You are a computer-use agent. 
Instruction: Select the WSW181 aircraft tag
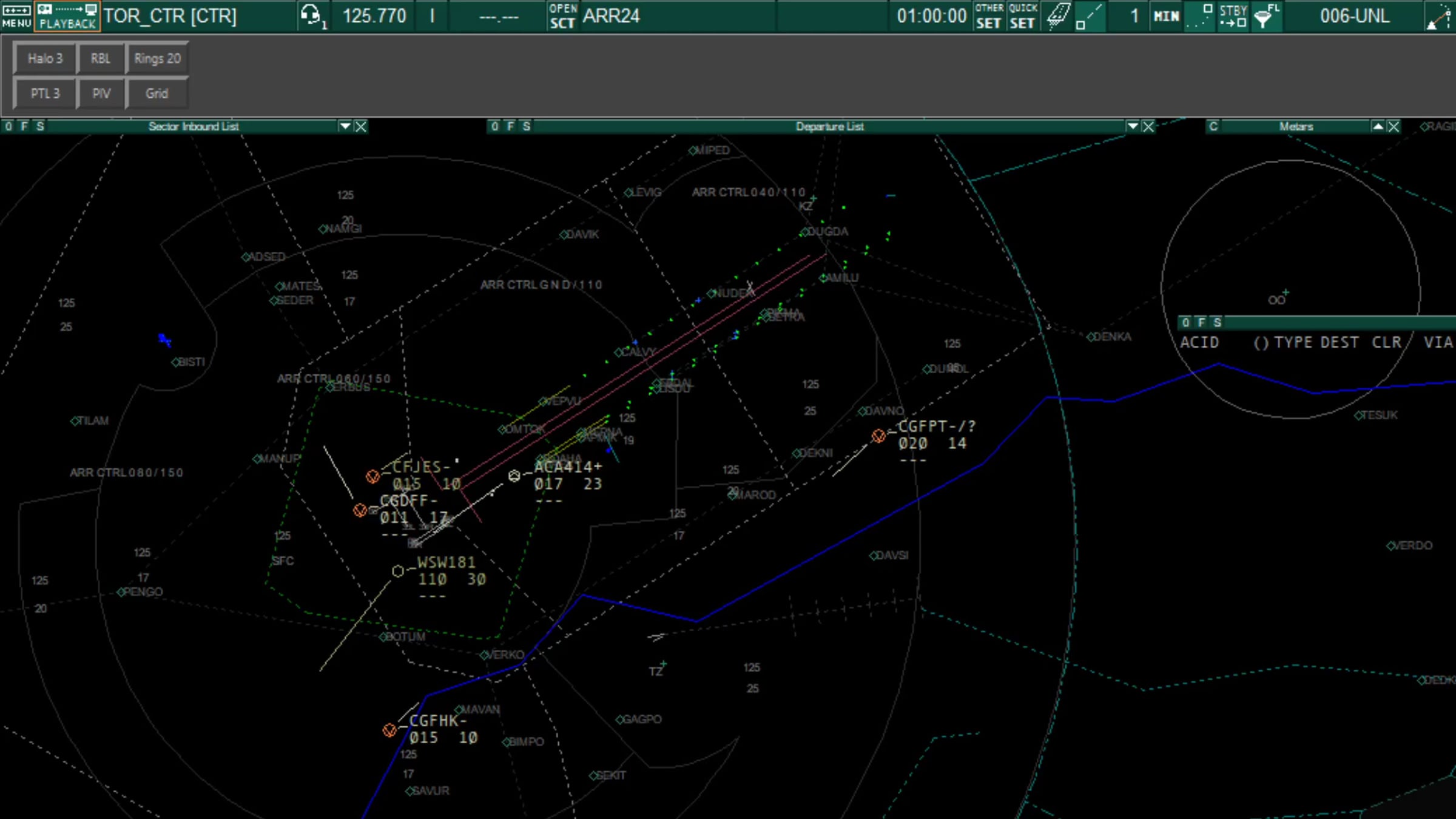point(451,579)
